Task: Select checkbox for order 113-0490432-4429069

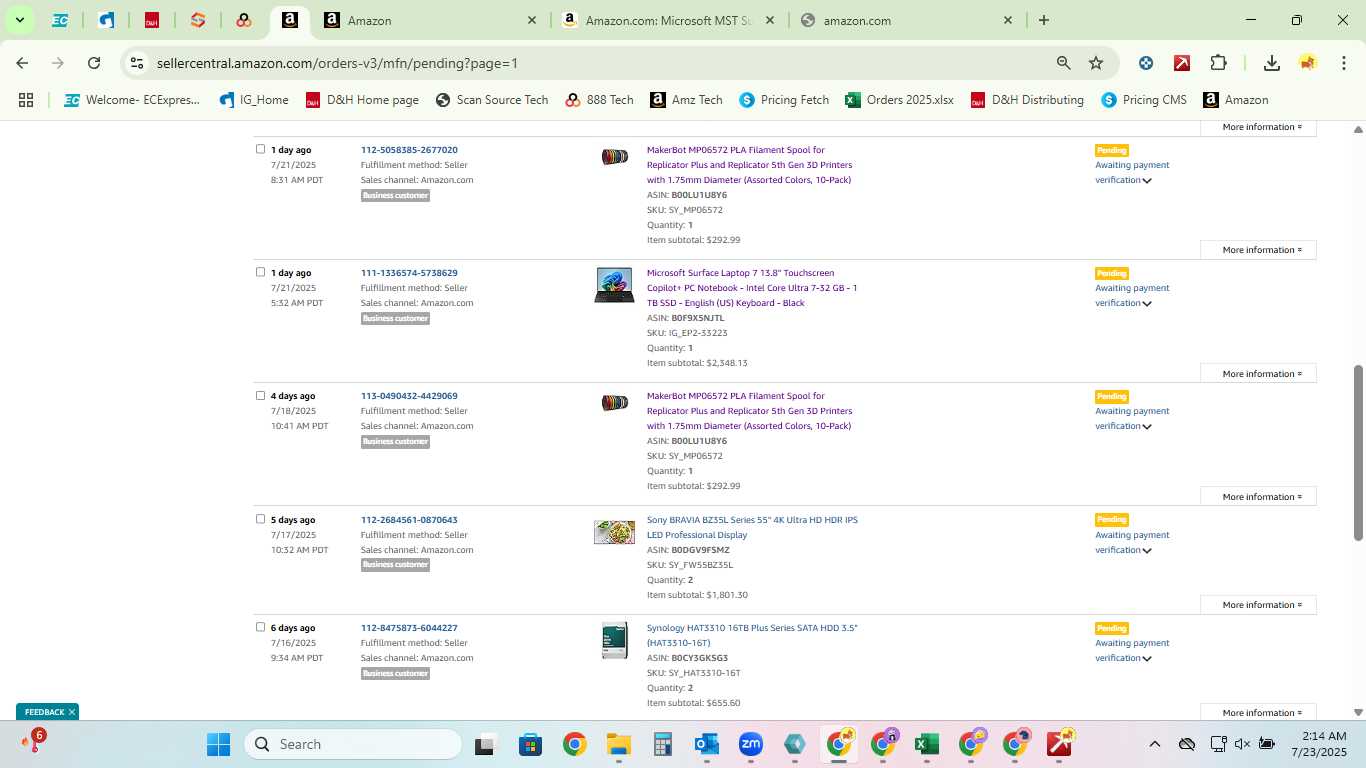Action: (x=260, y=395)
